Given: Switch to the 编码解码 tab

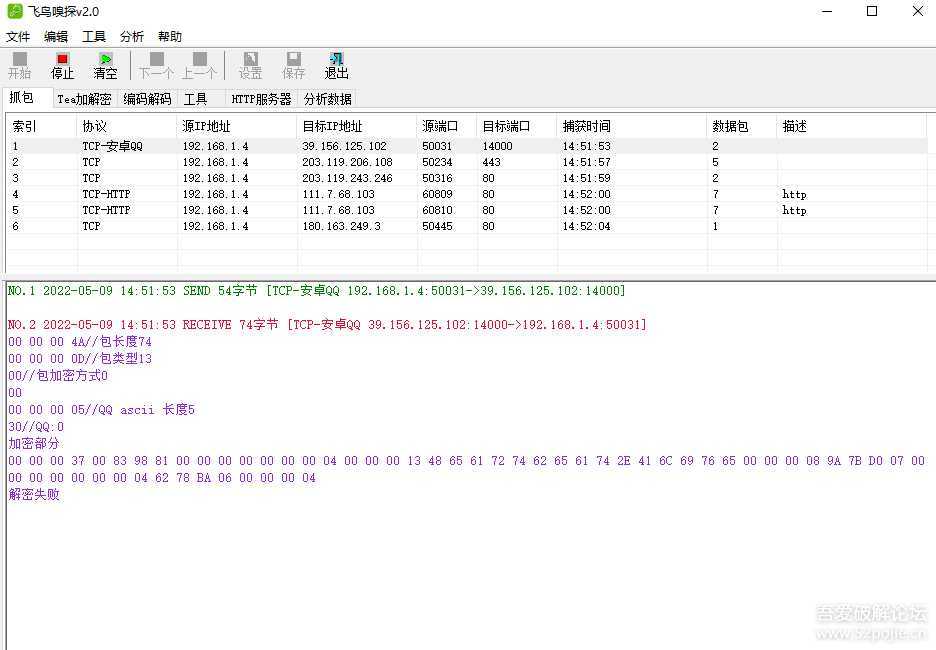Looking at the screenshot, I should pos(147,99).
